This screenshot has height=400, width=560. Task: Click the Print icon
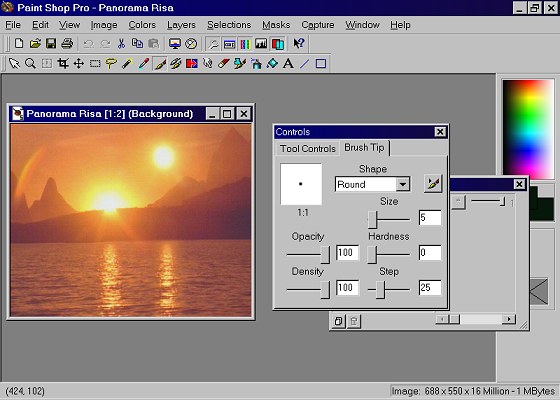point(67,44)
